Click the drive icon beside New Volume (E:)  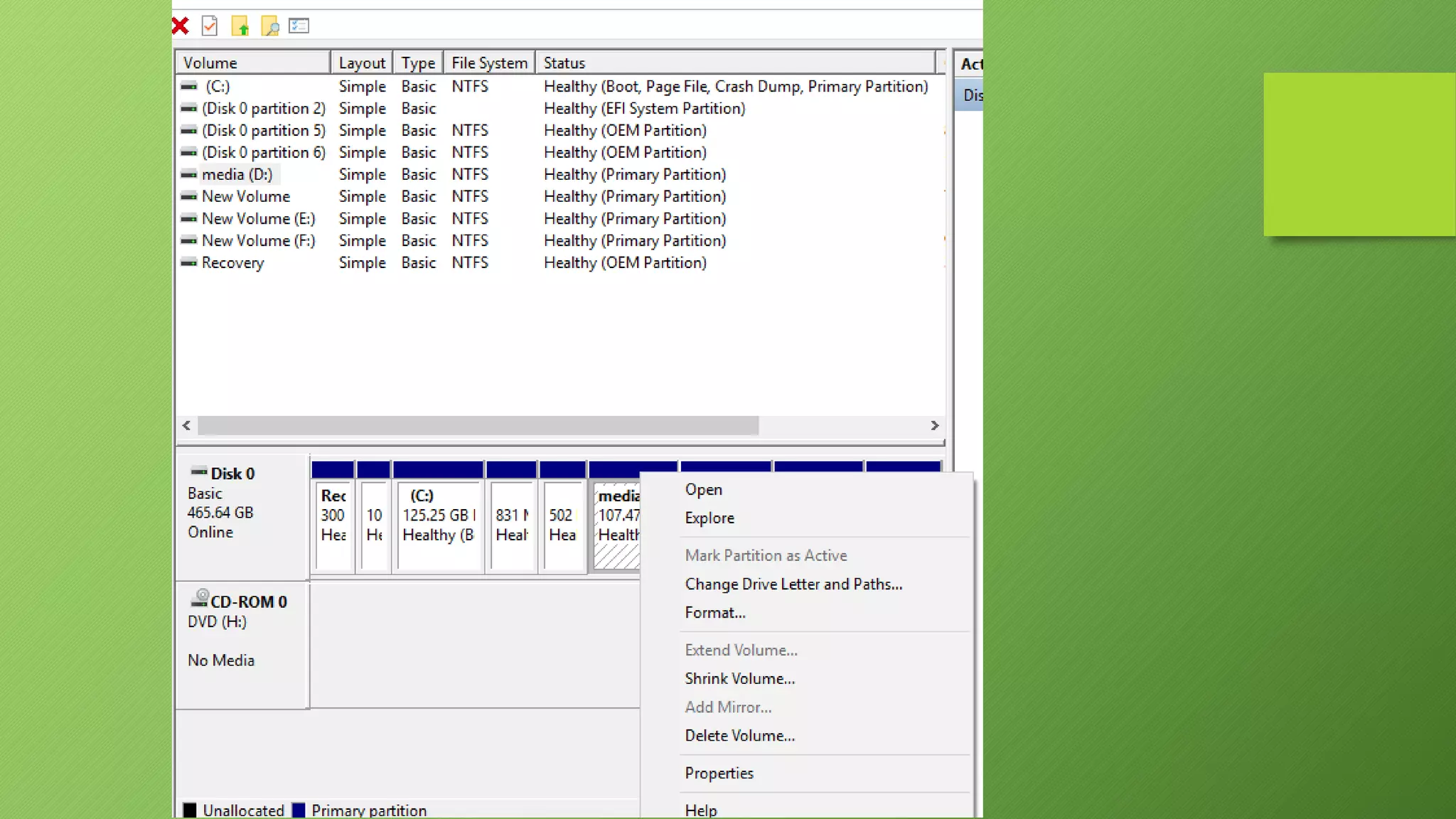[188, 218]
